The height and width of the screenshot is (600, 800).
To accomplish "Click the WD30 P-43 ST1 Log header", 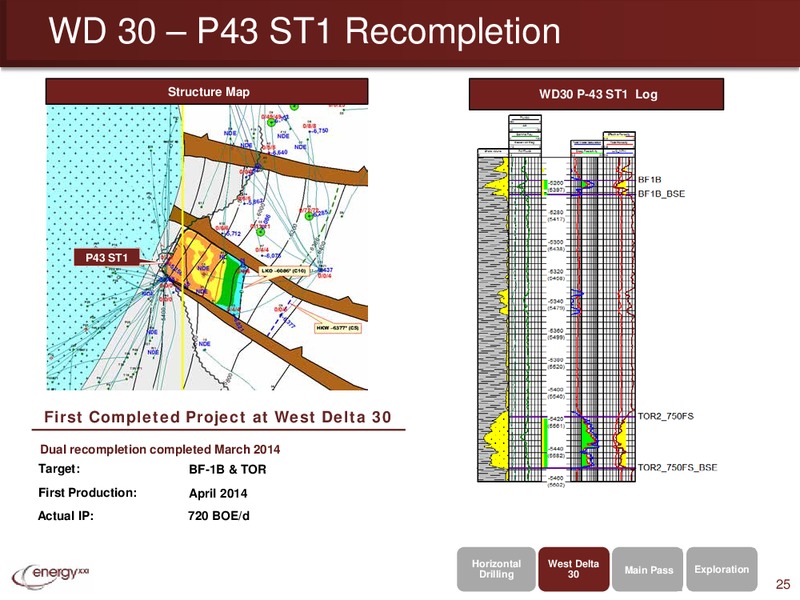I will [x=596, y=94].
